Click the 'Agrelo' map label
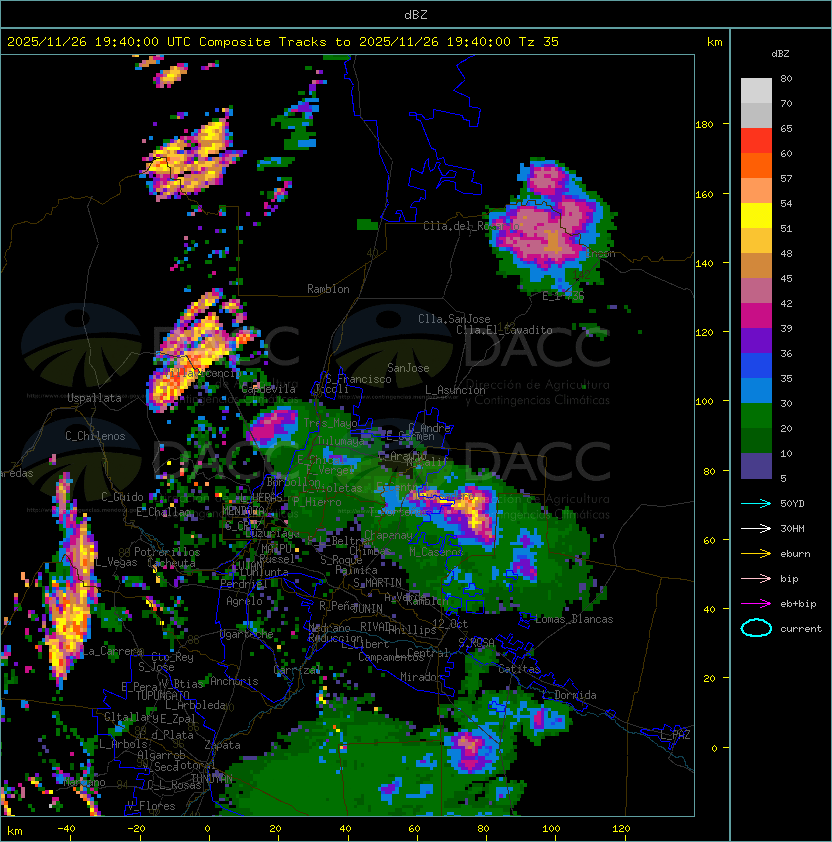The height and width of the screenshot is (842, 832). (244, 601)
